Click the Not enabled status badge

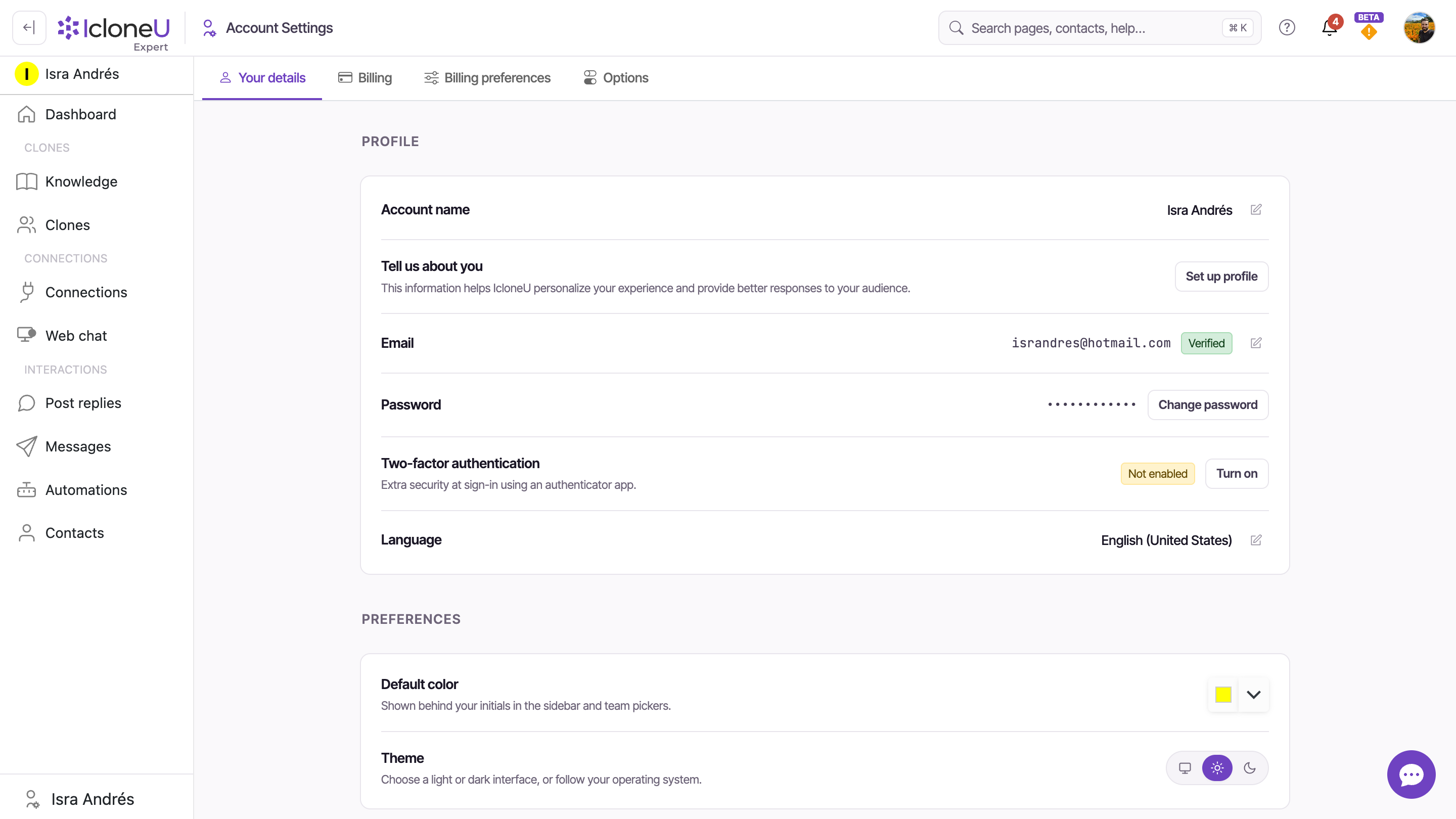[x=1158, y=474]
